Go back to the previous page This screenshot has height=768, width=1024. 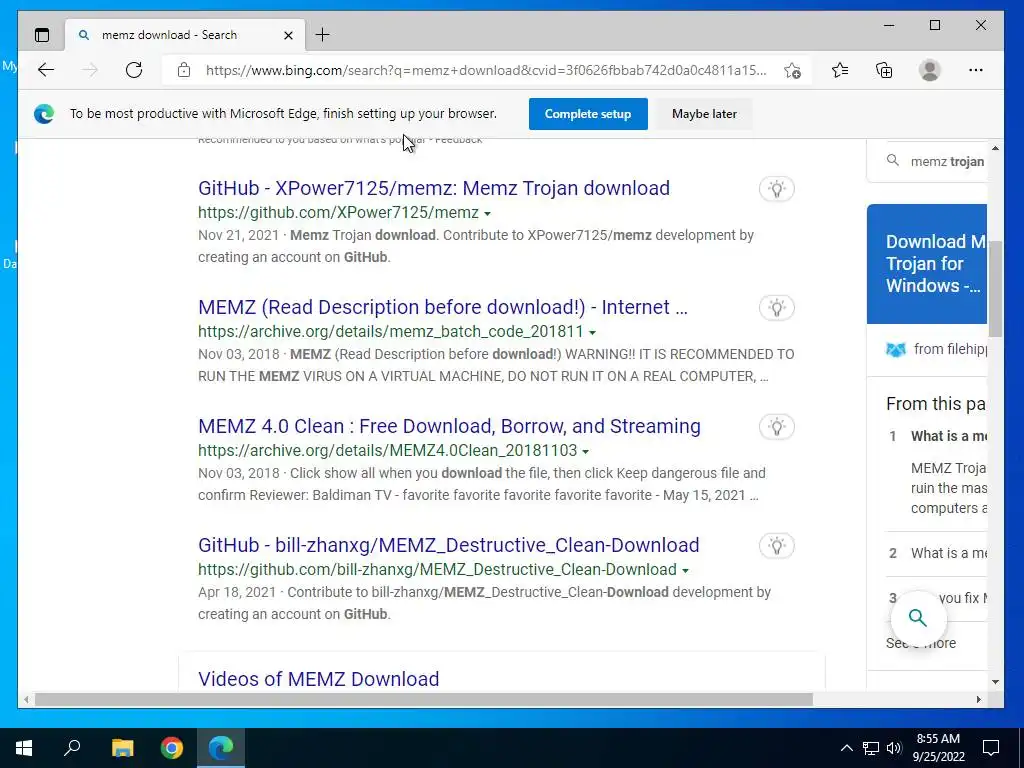click(x=46, y=70)
